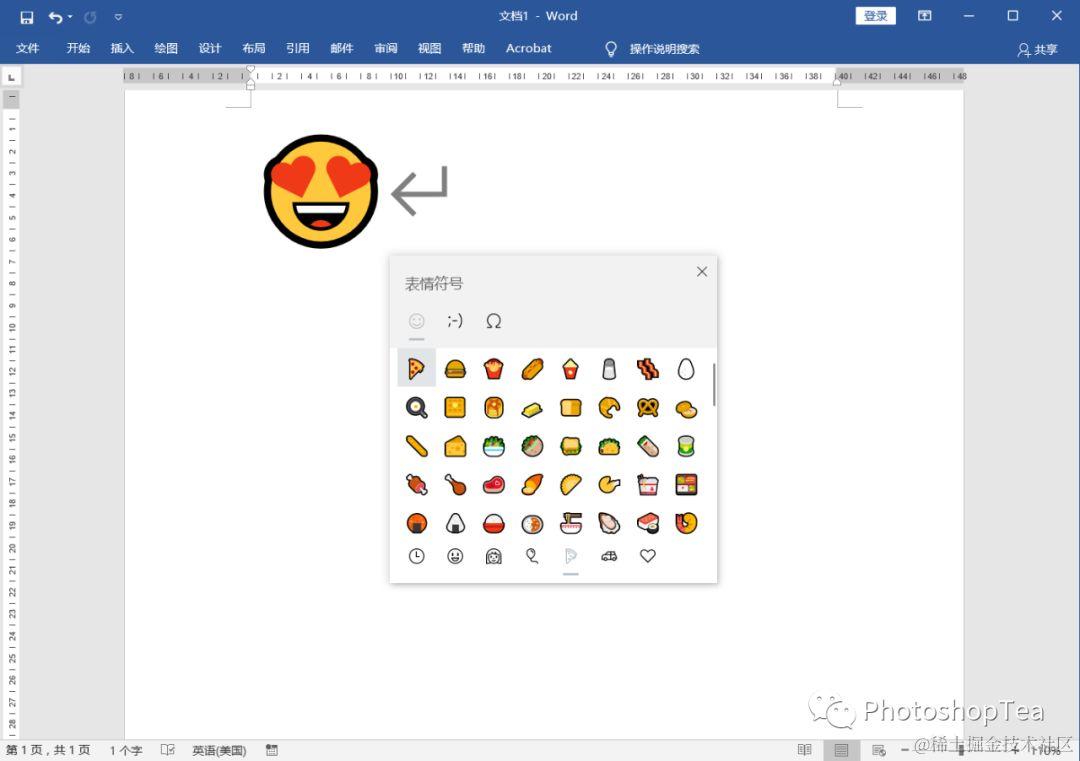The width and height of the screenshot is (1080, 761).
Task: Click the 英语(美国) language indicator
Action: click(x=219, y=750)
